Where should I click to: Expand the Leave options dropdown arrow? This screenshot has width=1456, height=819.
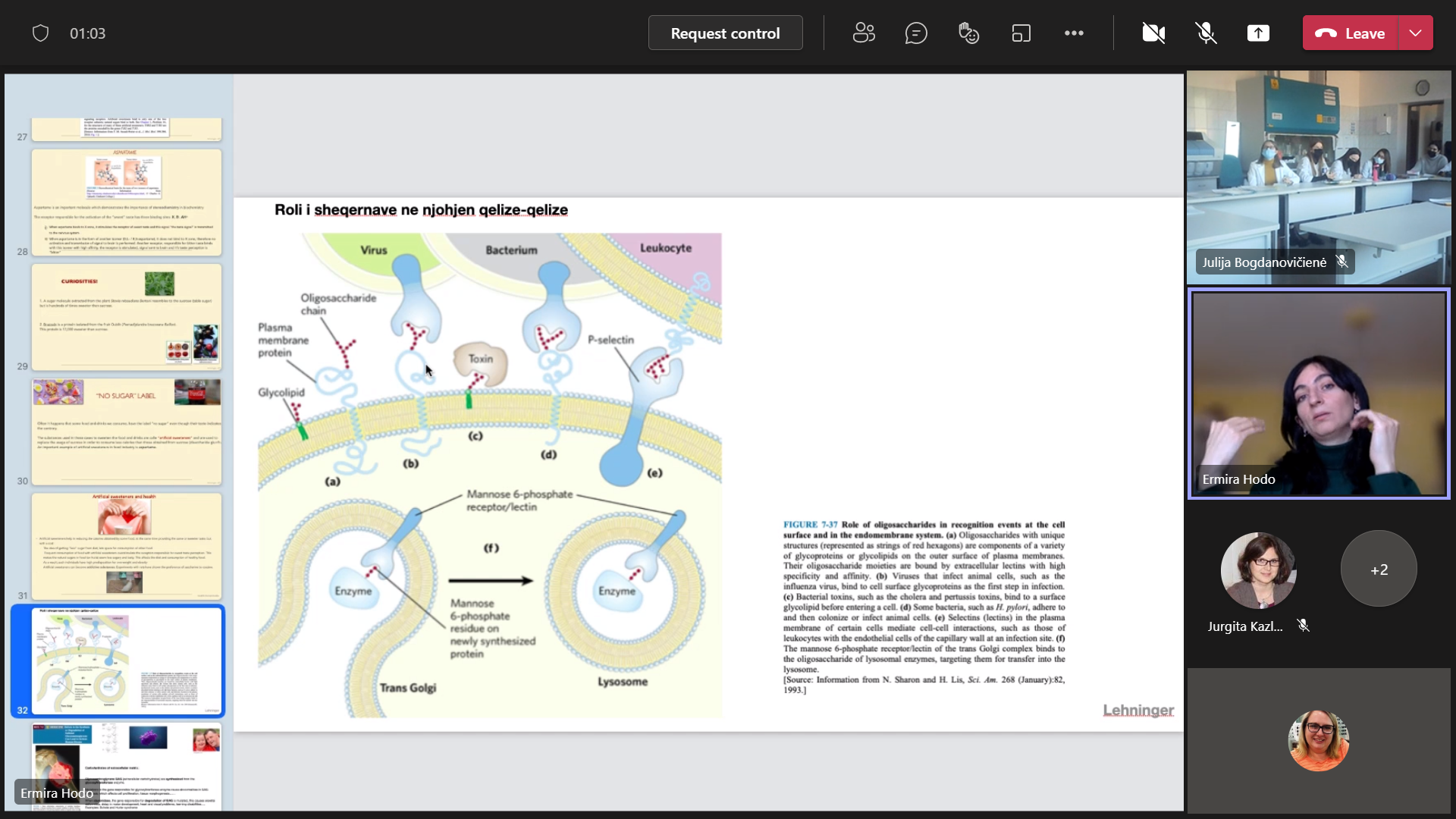pyautogui.click(x=1415, y=33)
